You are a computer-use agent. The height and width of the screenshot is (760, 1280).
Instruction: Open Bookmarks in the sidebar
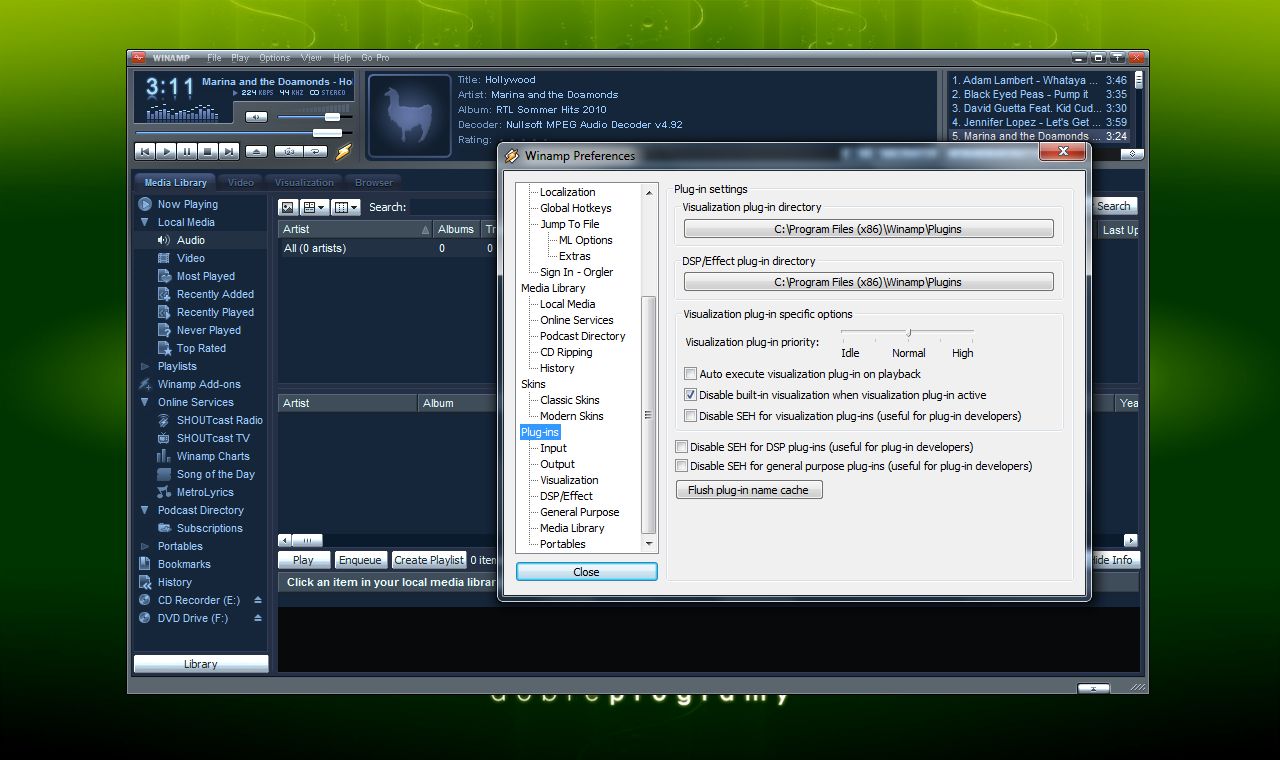(184, 564)
